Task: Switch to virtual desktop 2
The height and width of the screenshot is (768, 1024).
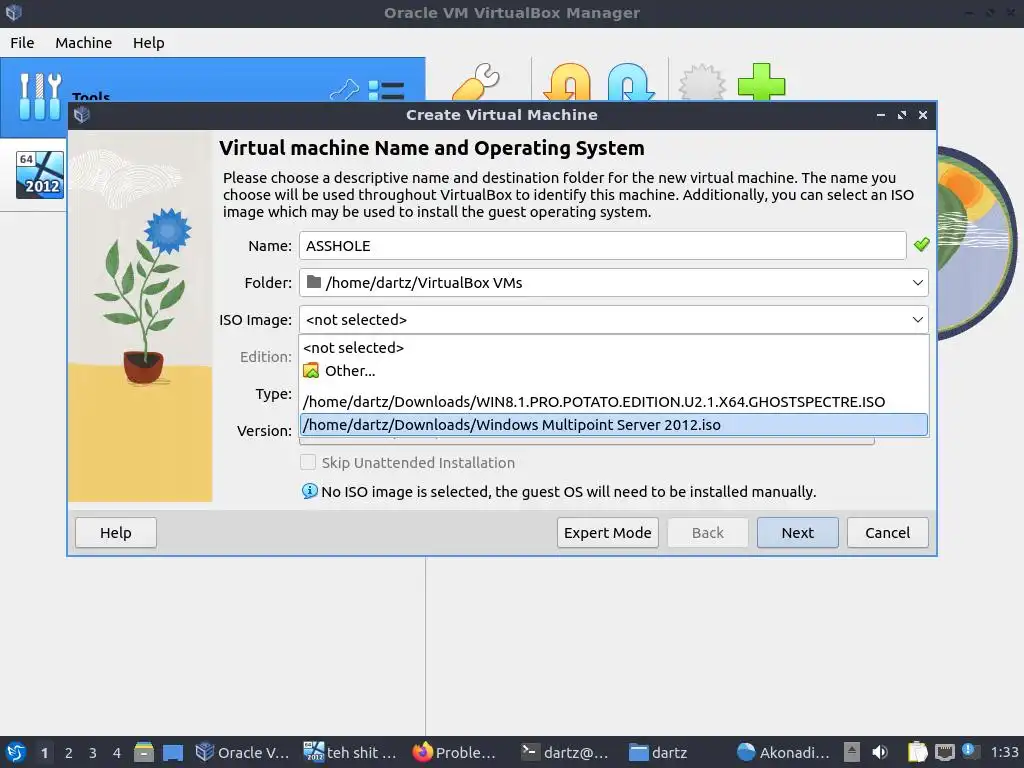Action: click(69, 752)
